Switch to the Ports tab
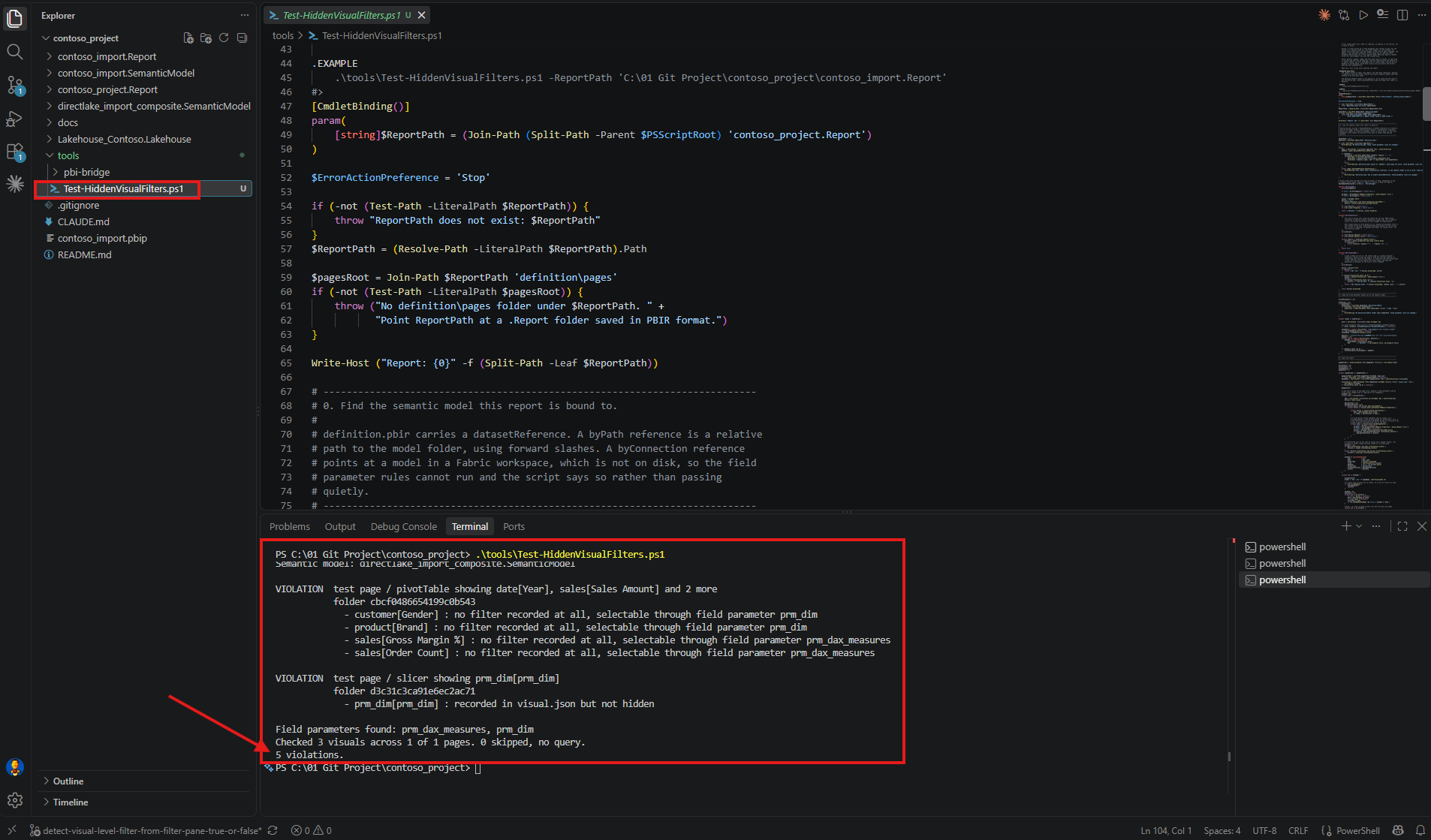 [x=514, y=526]
